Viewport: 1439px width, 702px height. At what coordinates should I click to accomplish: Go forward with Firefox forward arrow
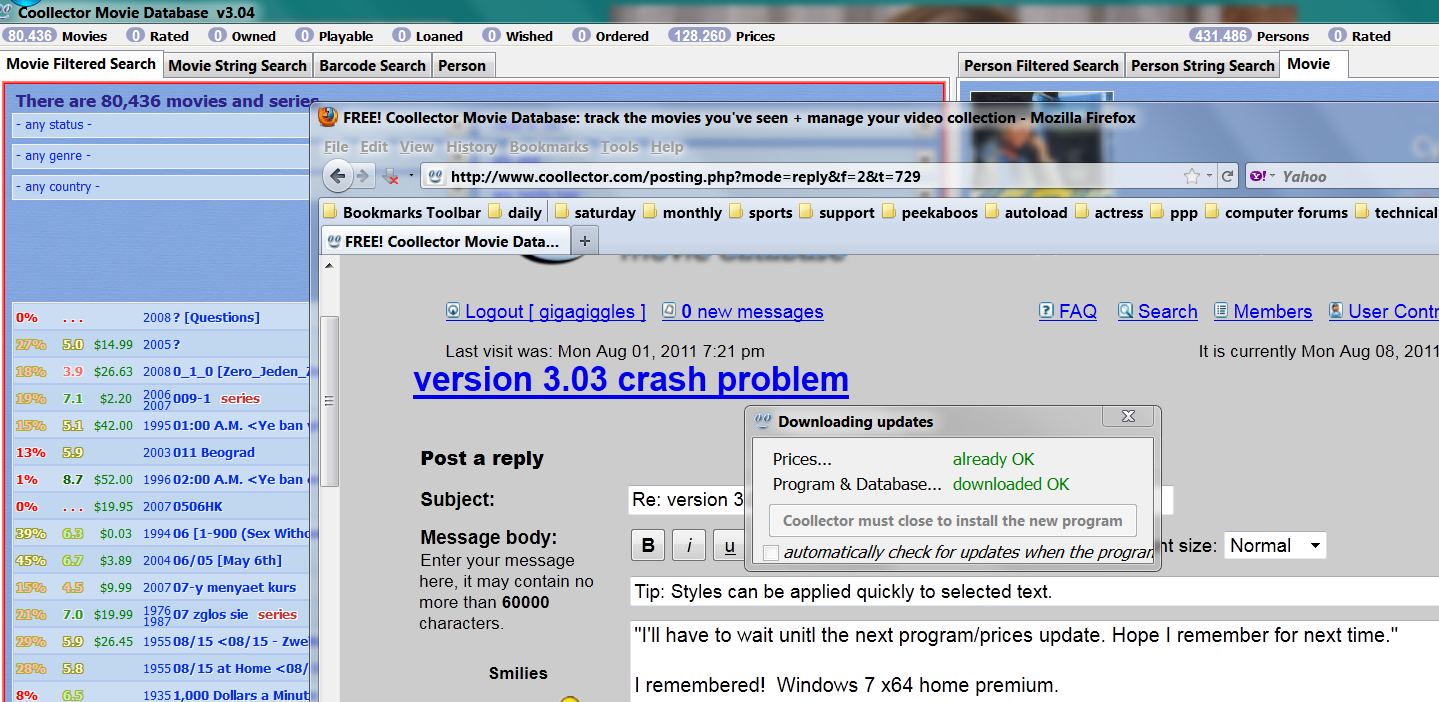(362, 177)
